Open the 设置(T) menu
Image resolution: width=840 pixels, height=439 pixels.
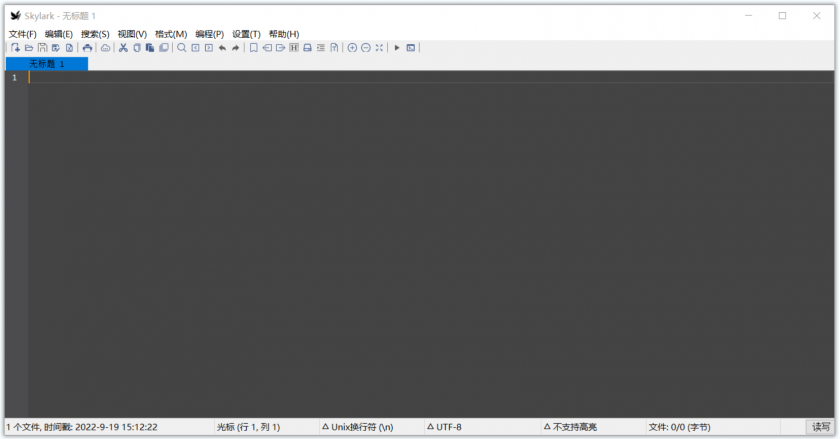[246, 34]
